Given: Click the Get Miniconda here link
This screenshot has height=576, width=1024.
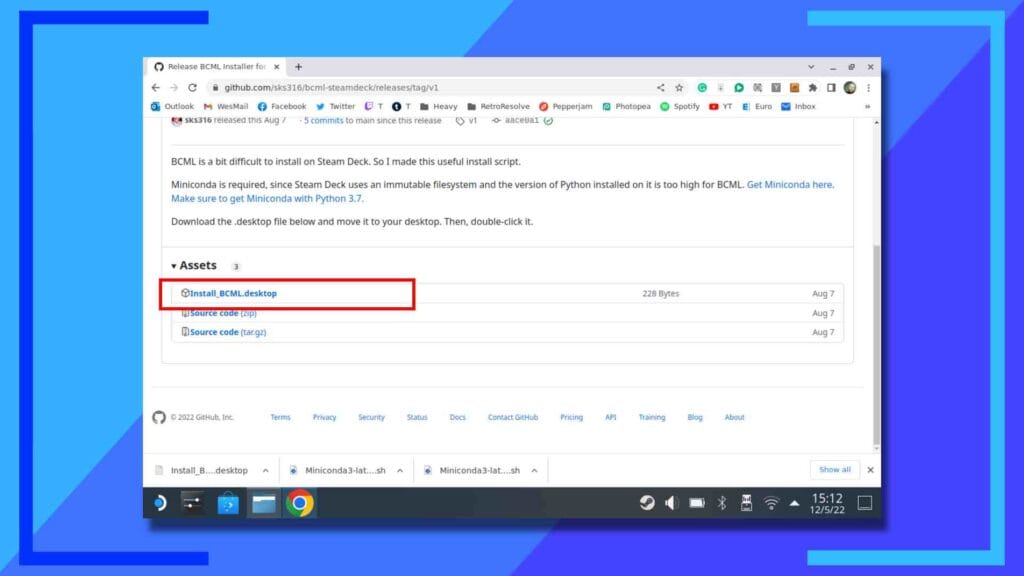Looking at the screenshot, I should (x=790, y=185).
